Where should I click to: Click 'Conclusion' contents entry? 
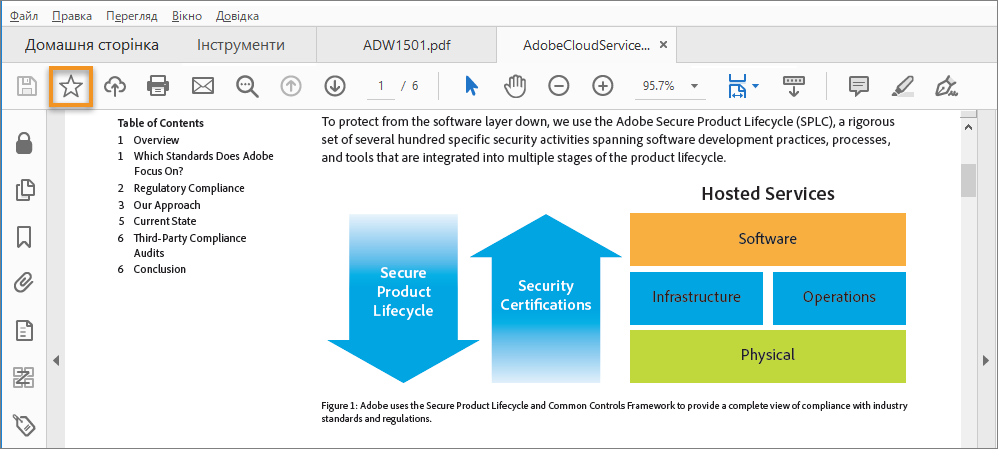coord(160,269)
